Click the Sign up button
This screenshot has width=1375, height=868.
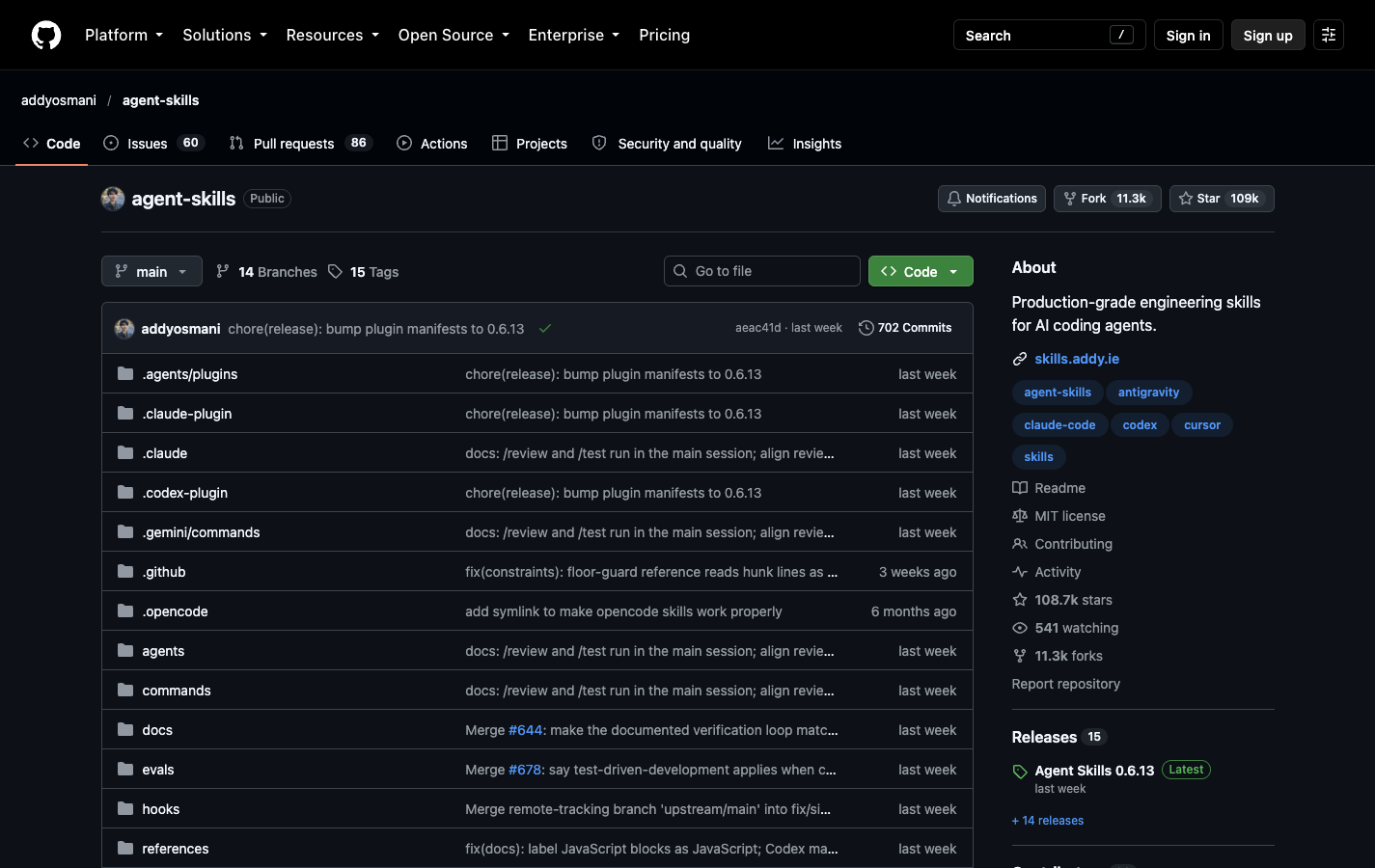pyautogui.click(x=1268, y=35)
